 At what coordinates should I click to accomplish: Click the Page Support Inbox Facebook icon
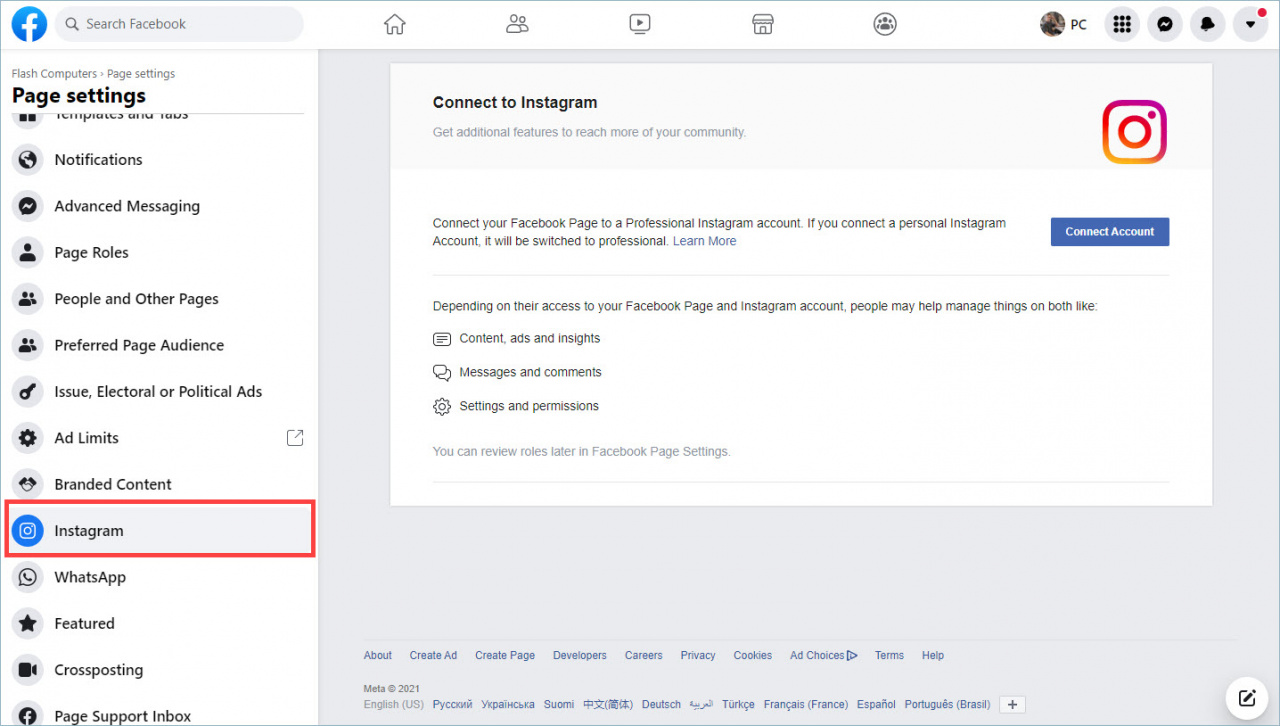[28, 715]
